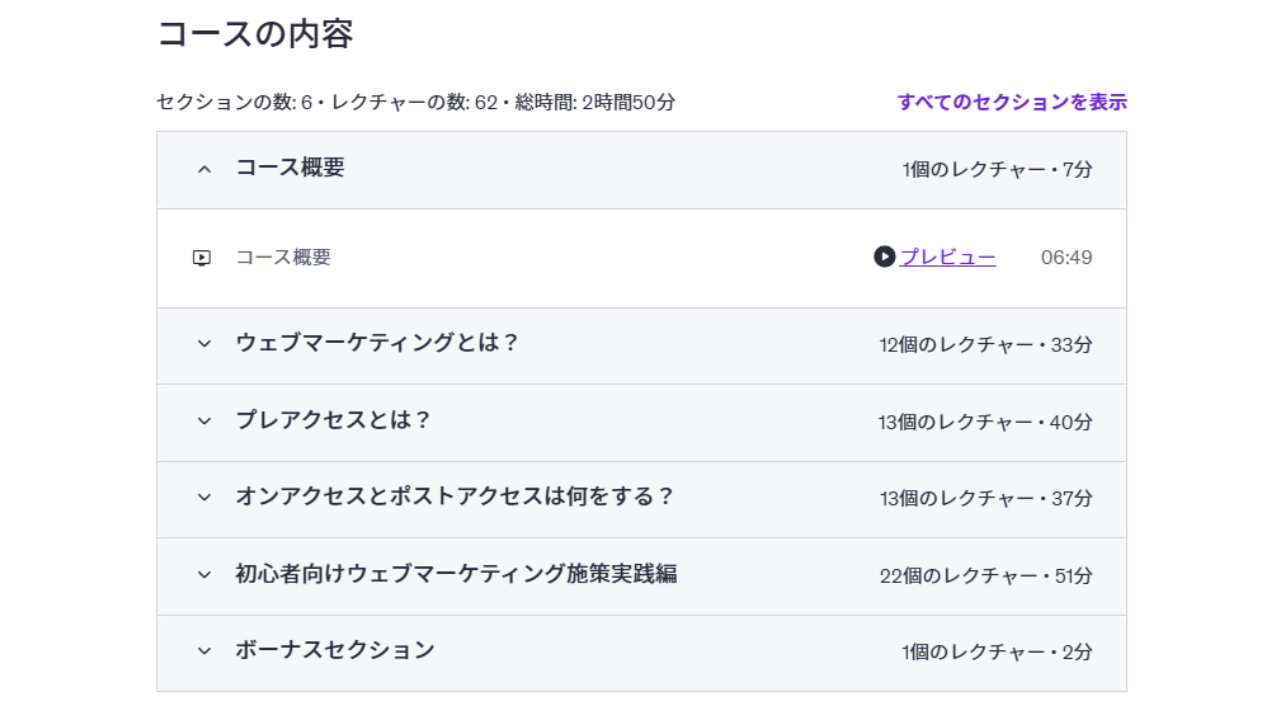Click the プレアクセスとは？ section title
Screen dimensions: 1280x720
click(x=333, y=420)
